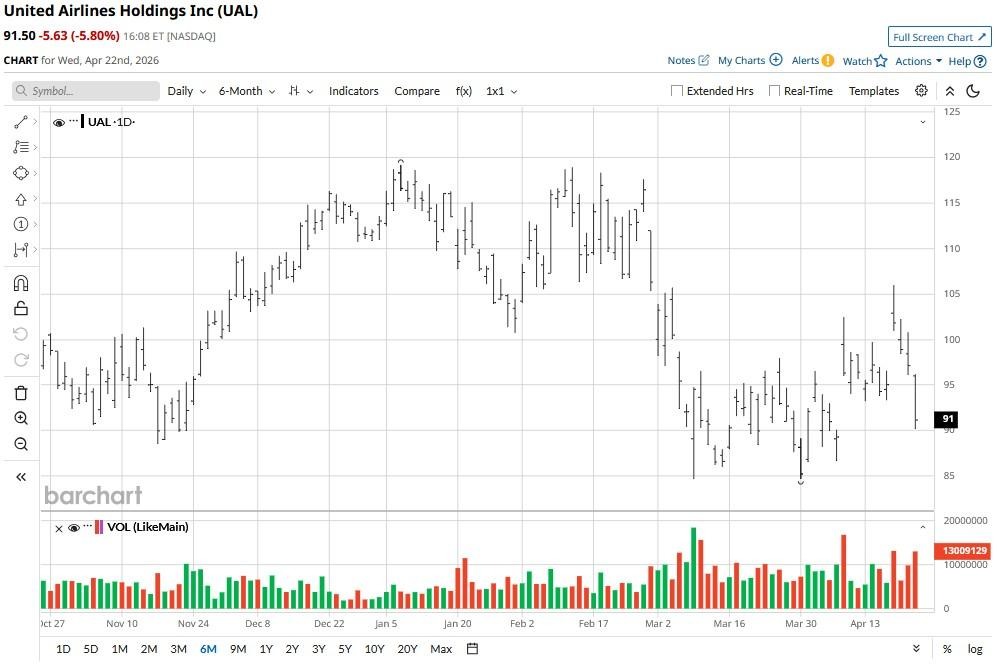Open chart settings gear icon
This screenshot has height=665, width=997.
[x=921, y=90]
